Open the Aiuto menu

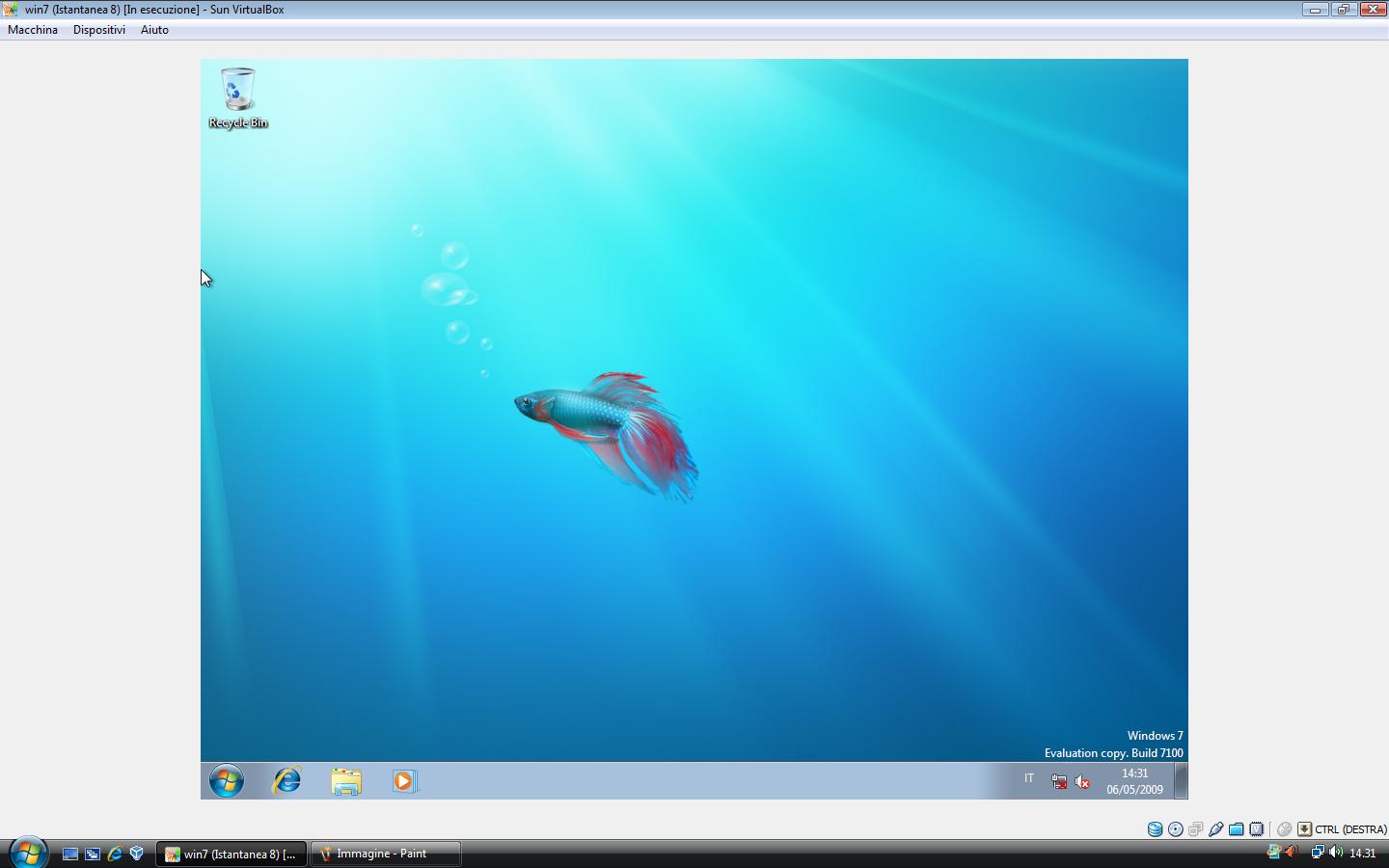pos(154,30)
